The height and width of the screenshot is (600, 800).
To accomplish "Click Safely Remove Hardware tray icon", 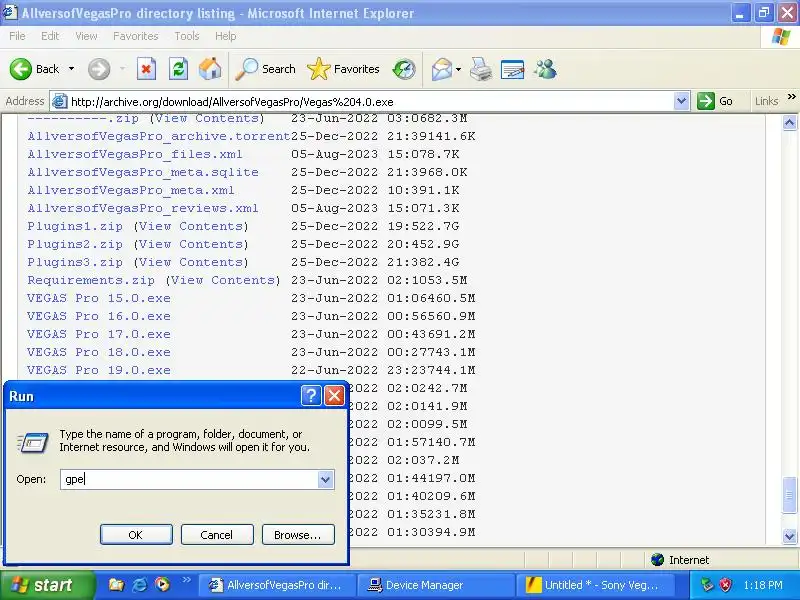I will pos(707,585).
